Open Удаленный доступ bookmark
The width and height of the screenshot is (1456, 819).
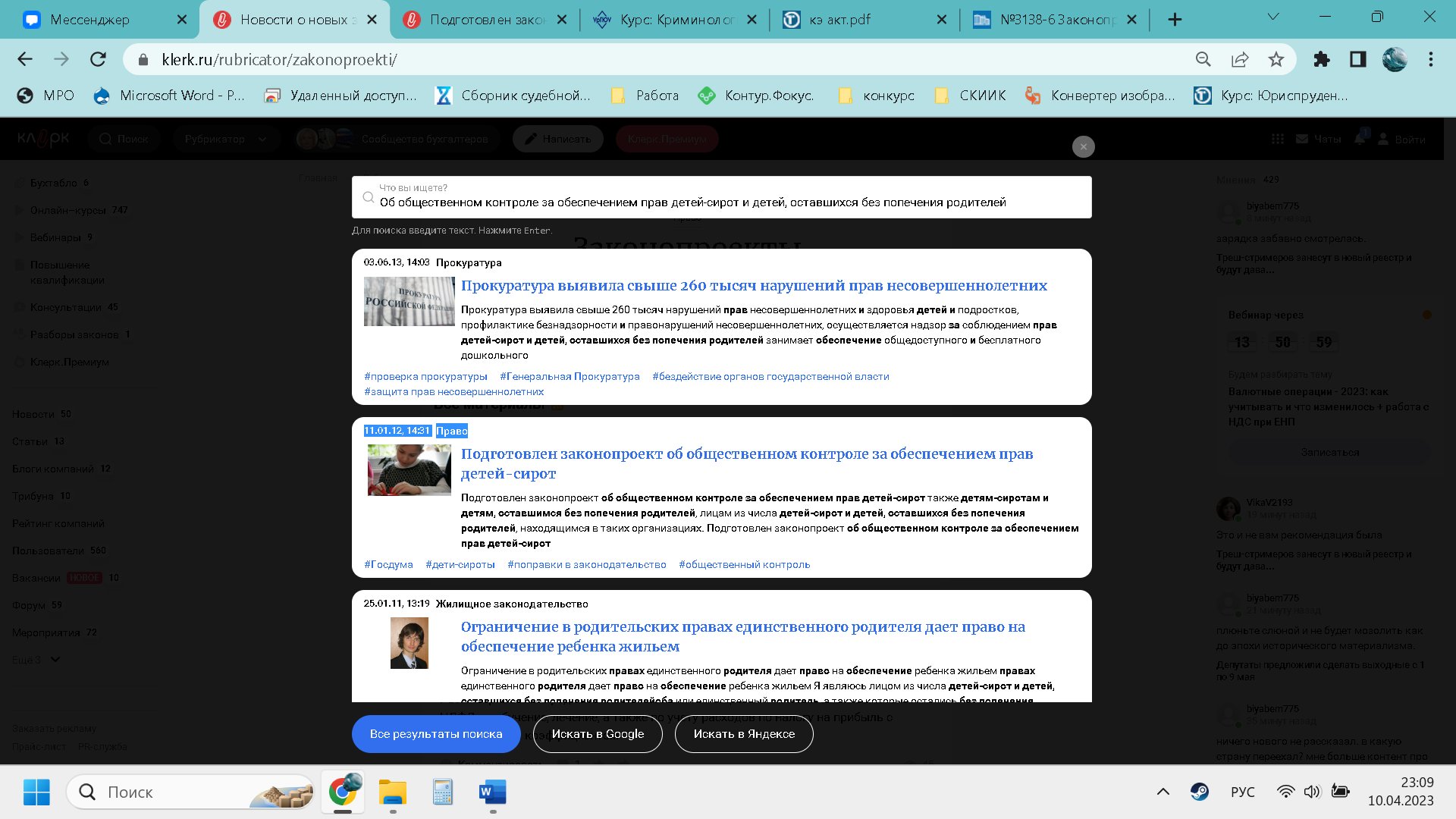(340, 96)
